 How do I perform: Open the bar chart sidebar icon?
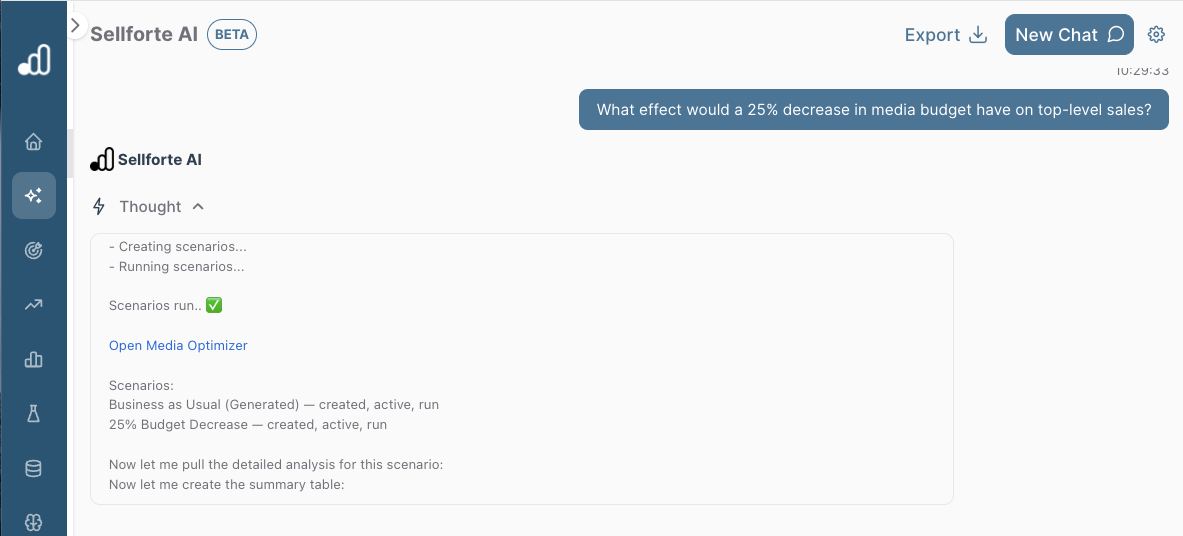[x=33, y=359]
